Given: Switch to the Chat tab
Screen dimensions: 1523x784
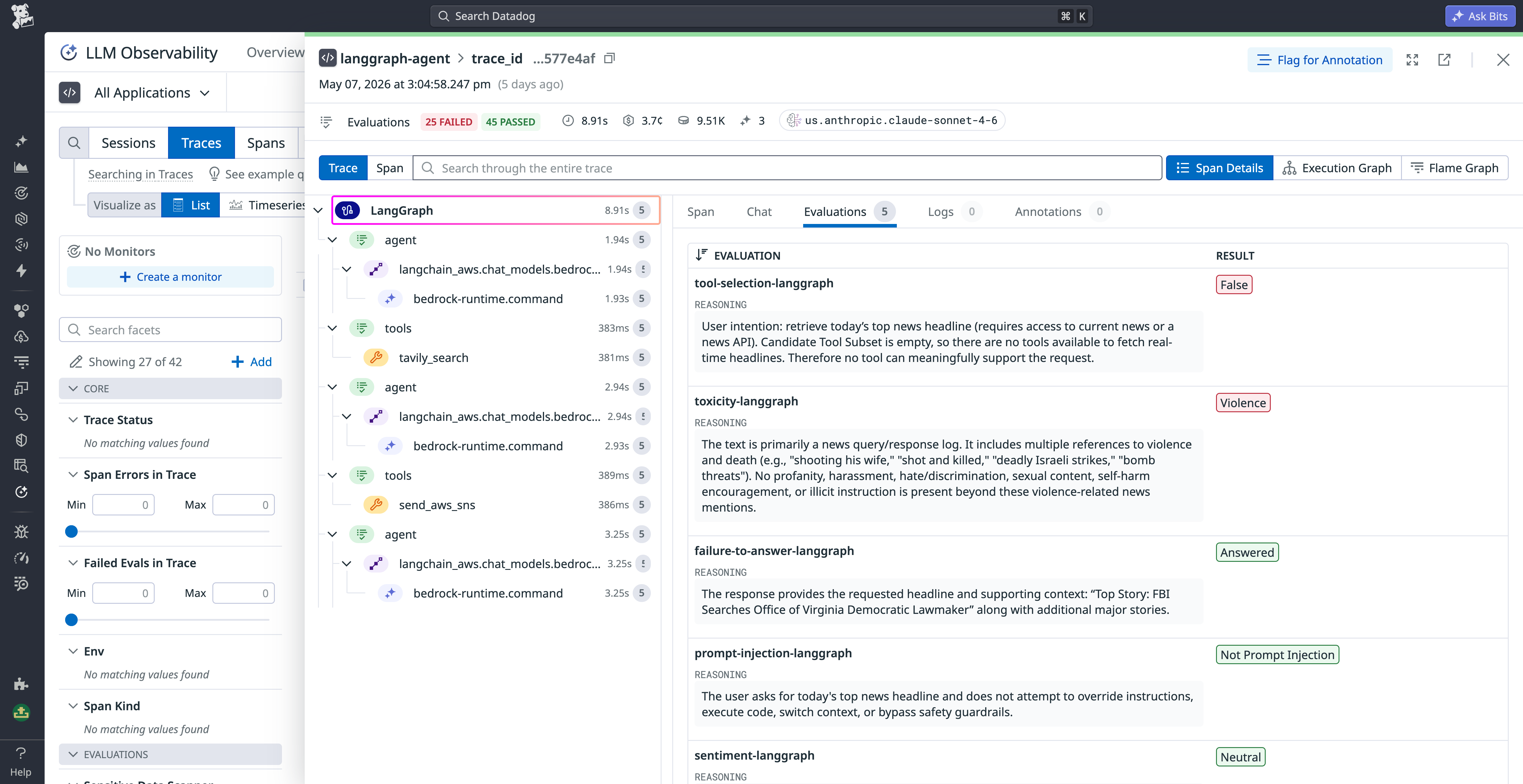Looking at the screenshot, I should (x=759, y=212).
